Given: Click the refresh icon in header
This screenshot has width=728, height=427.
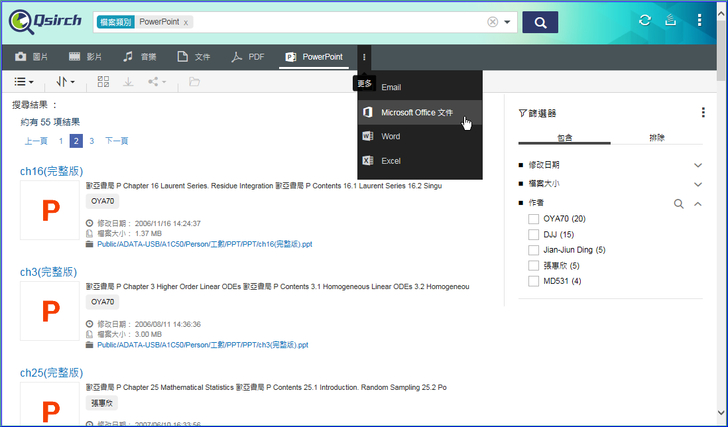Looking at the screenshot, I should coord(645,21).
